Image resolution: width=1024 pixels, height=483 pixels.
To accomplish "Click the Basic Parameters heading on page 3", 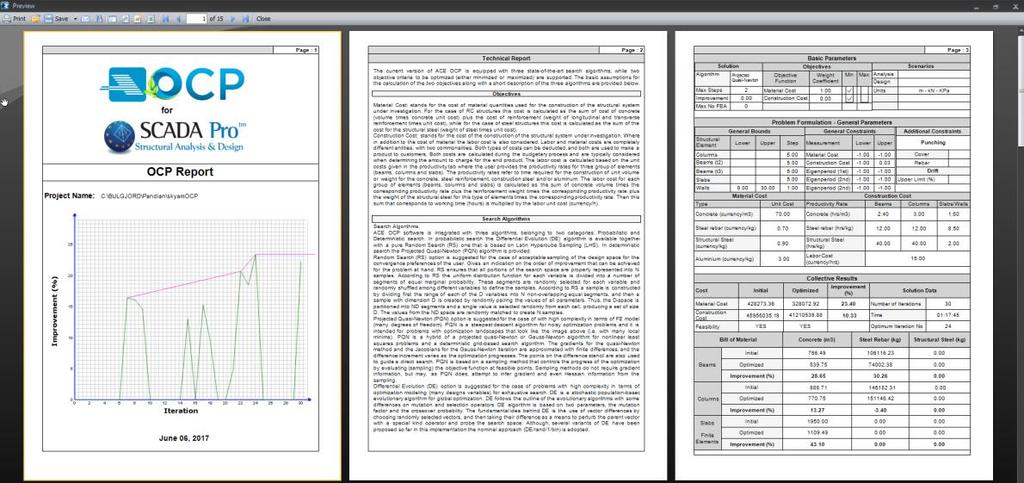I will (x=832, y=58).
